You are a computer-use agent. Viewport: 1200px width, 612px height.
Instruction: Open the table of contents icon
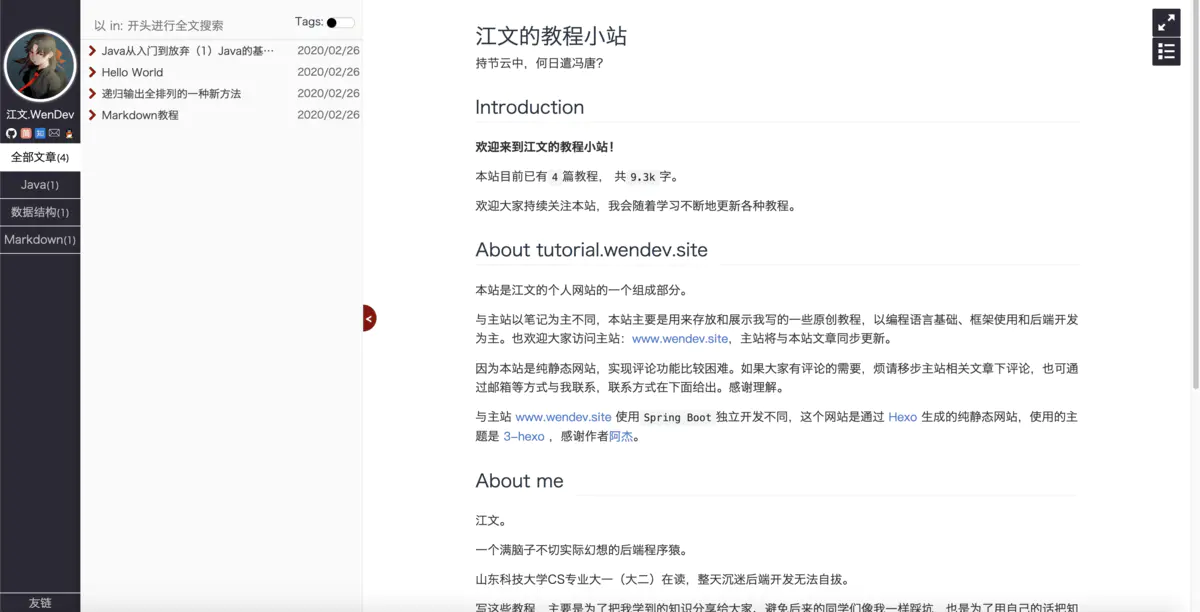(1166, 51)
